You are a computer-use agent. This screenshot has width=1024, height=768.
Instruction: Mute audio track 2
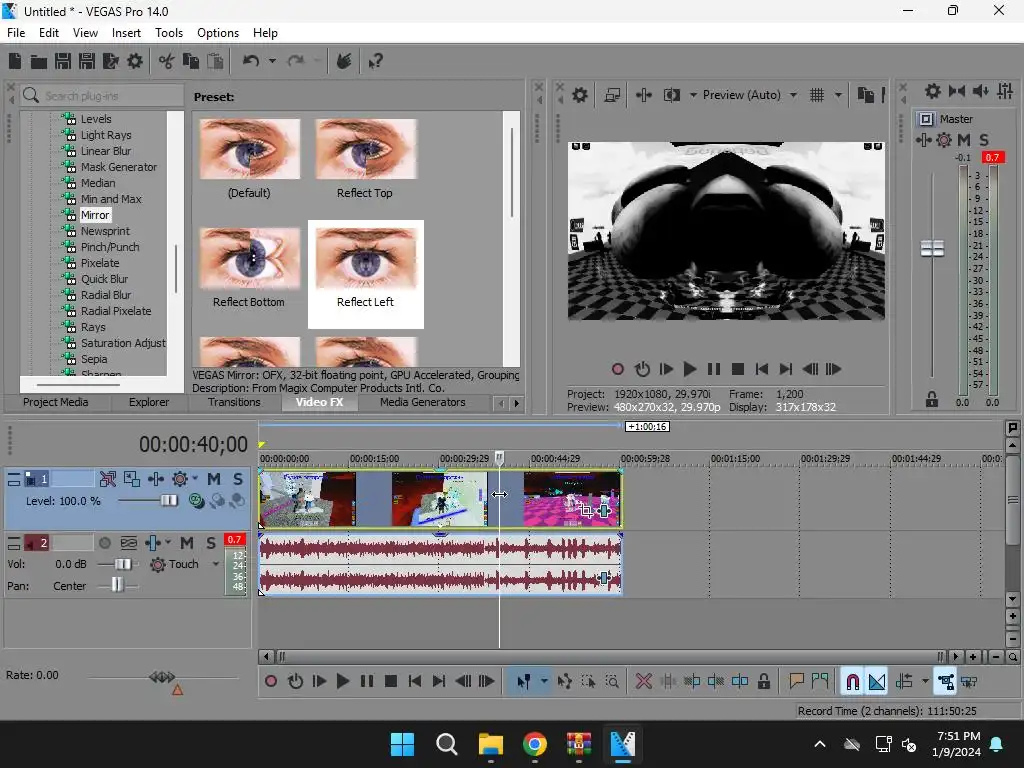[x=187, y=543]
